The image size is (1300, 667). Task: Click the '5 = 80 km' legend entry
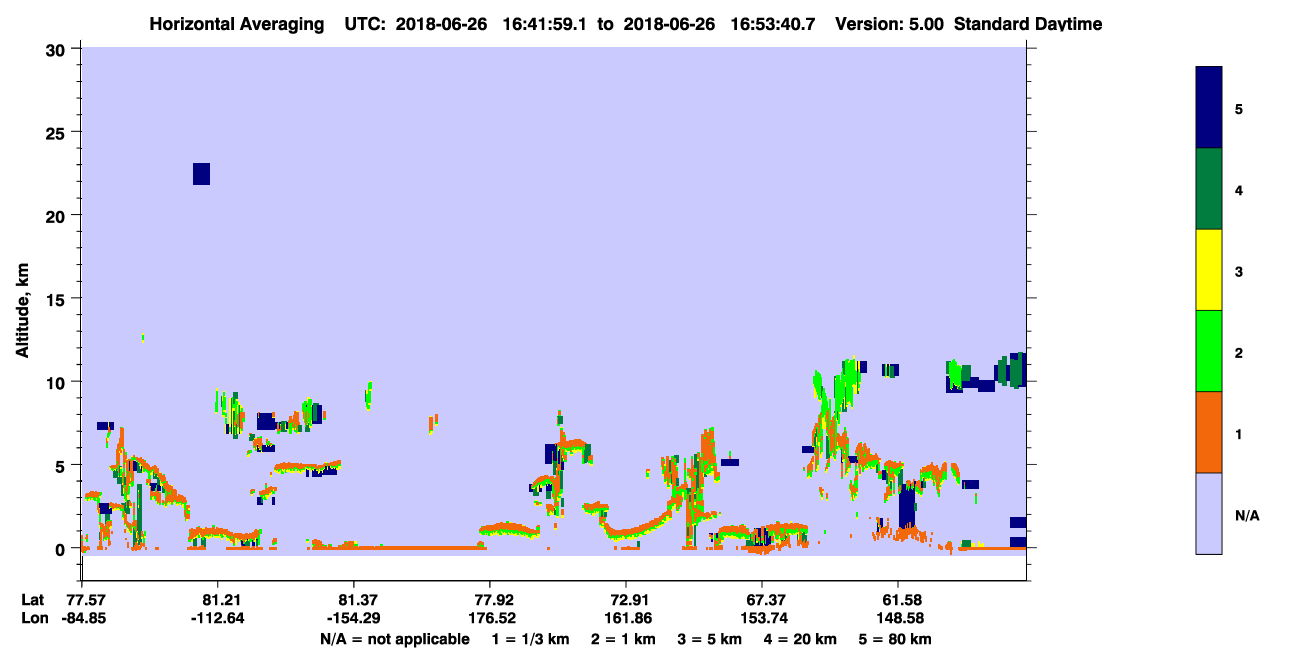[x=895, y=639]
